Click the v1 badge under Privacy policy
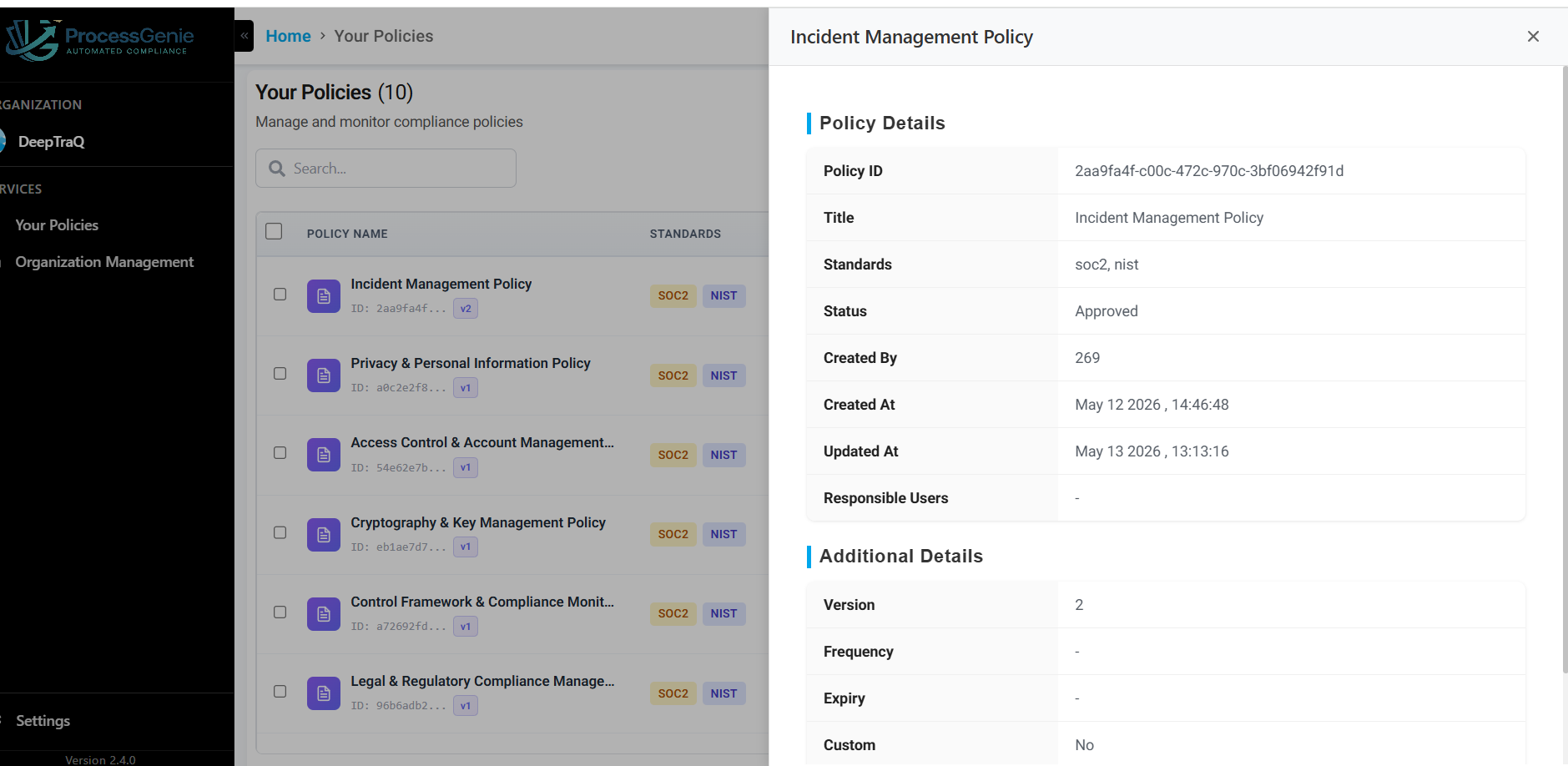Viewport: 1568px width, 766px height. pos(466,388)
